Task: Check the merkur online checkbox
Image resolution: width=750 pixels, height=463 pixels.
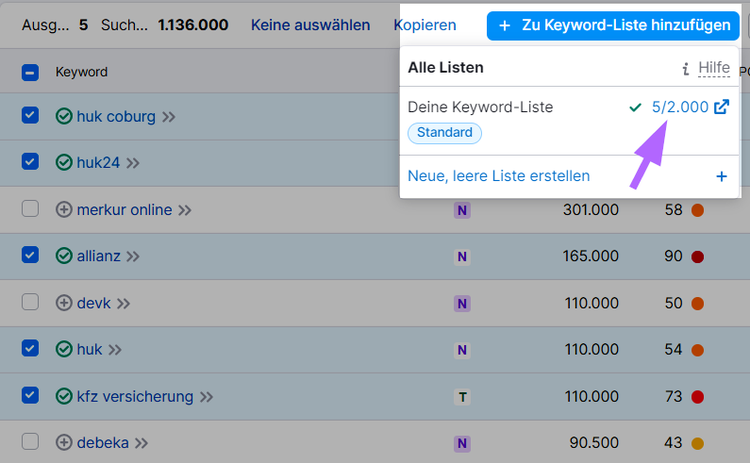Action: coord(30,209)
